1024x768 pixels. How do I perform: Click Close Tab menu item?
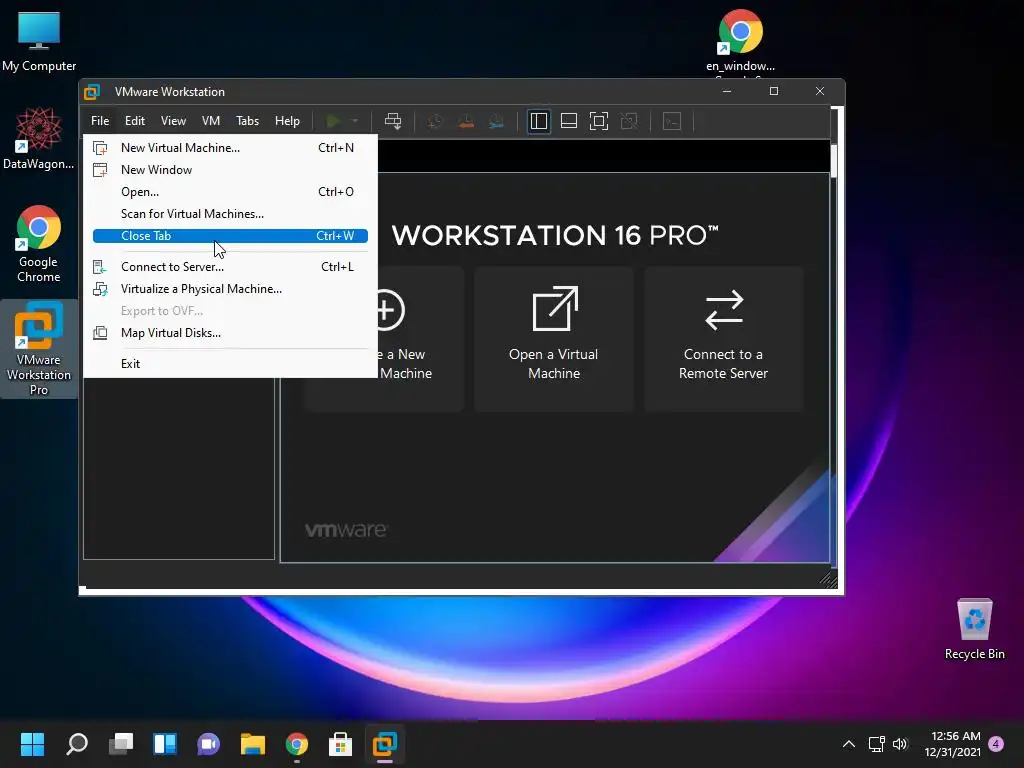pyautogui.click(x=231, y=236)
